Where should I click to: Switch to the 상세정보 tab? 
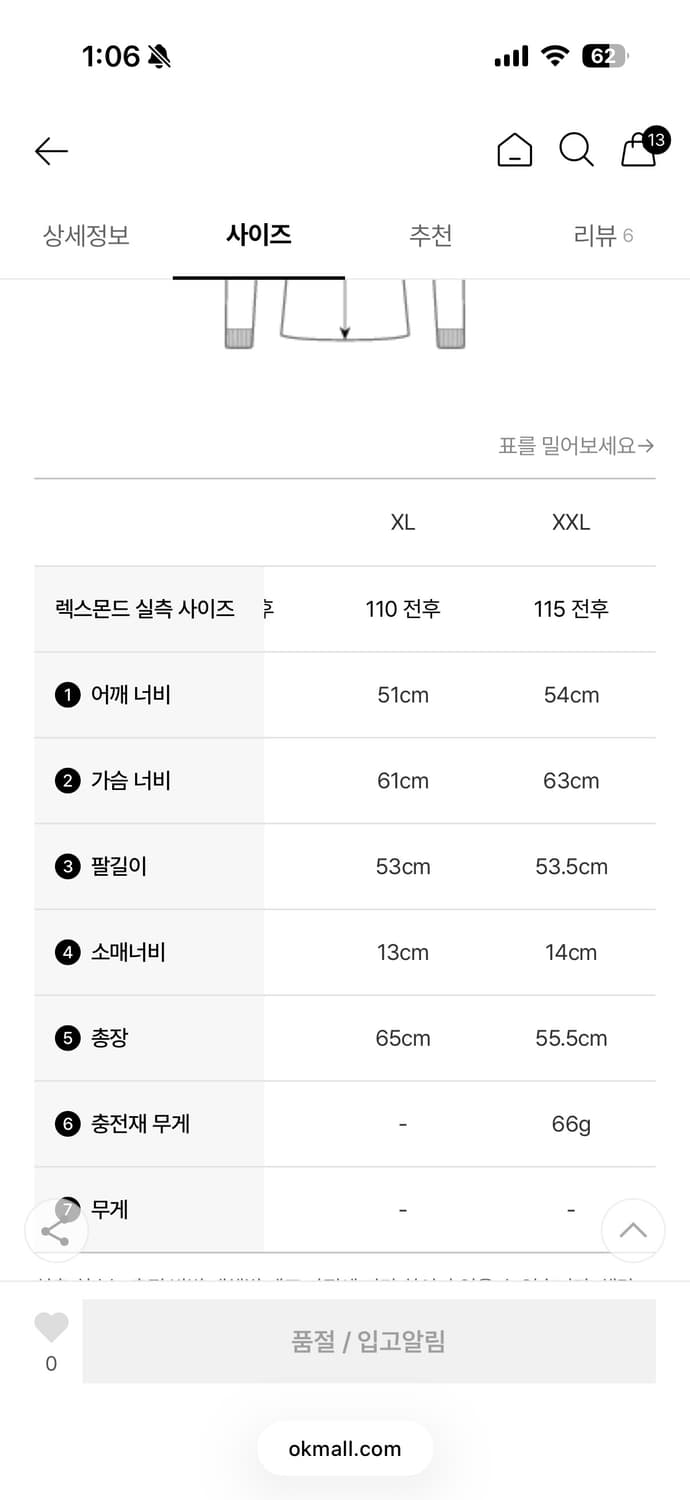(x=85, y=235)
